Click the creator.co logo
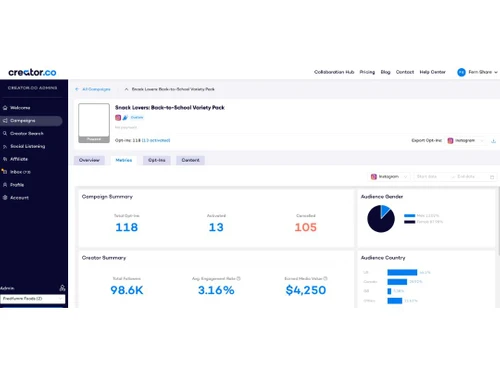This screenshot has width=500, height=375. point(32,72)
